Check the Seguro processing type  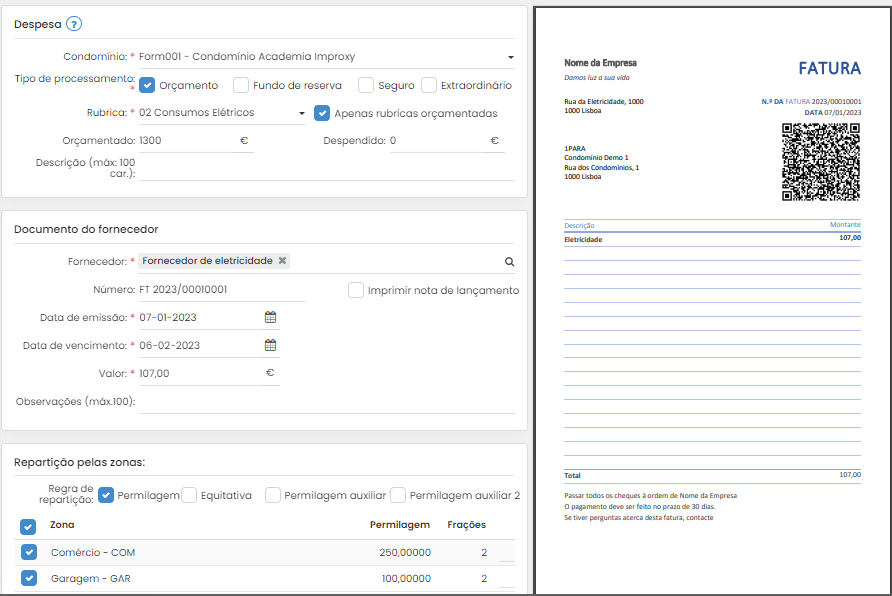click(x=366, y=85)
